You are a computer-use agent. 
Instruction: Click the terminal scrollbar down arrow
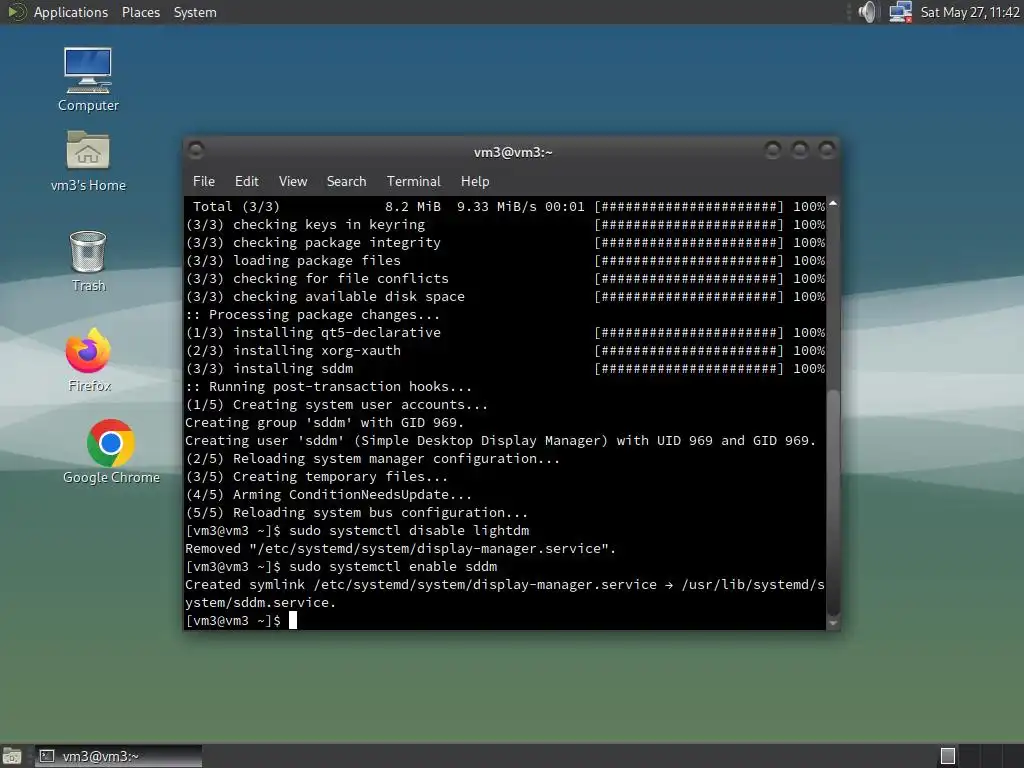coord(833,624)
